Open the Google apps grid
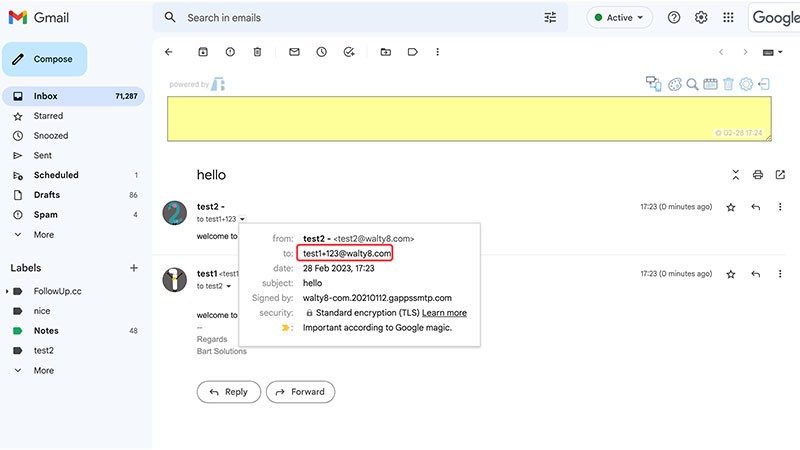800x450 pixels. [x=728, y=17]
